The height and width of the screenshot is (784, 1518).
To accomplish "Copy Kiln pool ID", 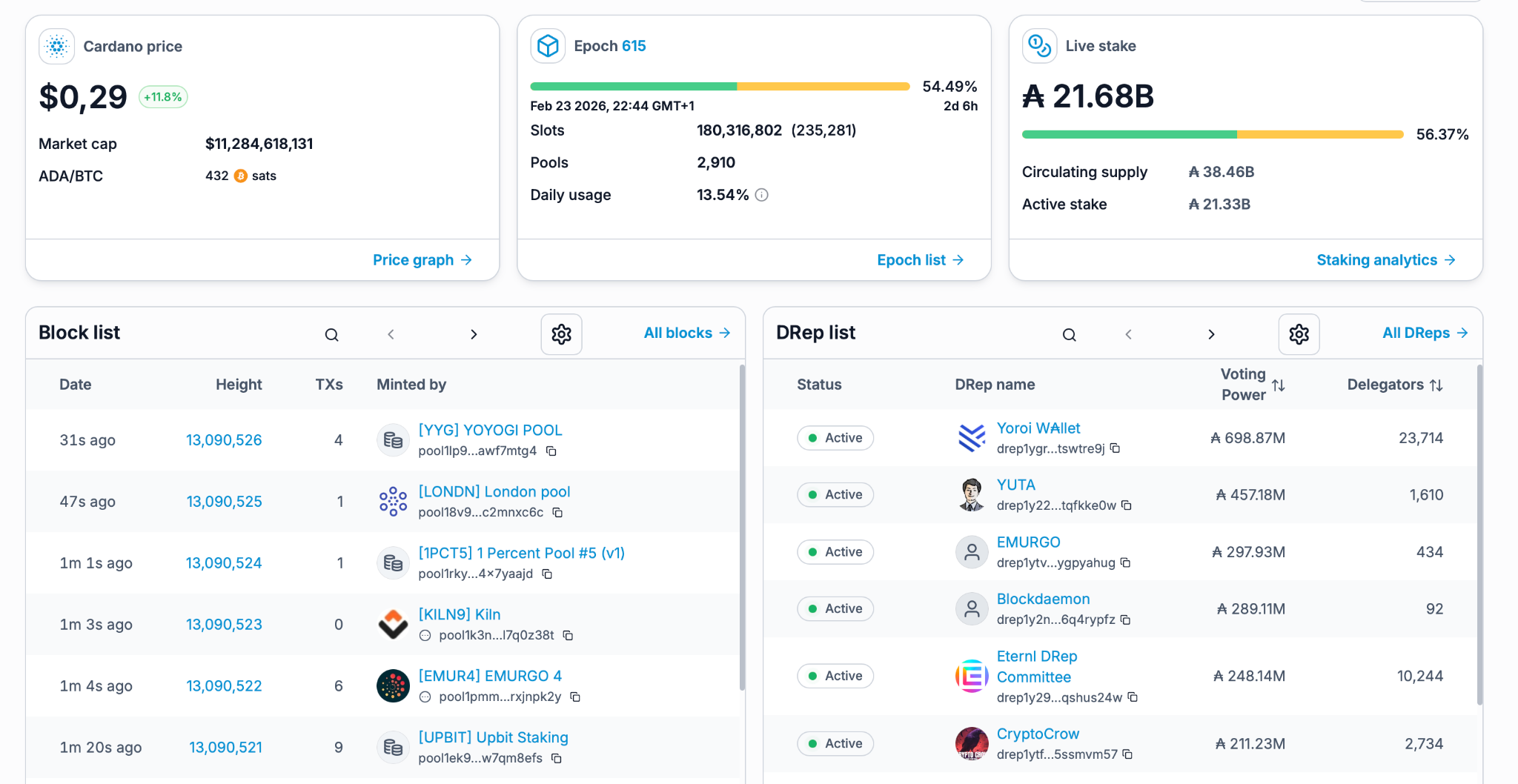I will (569, 635).
